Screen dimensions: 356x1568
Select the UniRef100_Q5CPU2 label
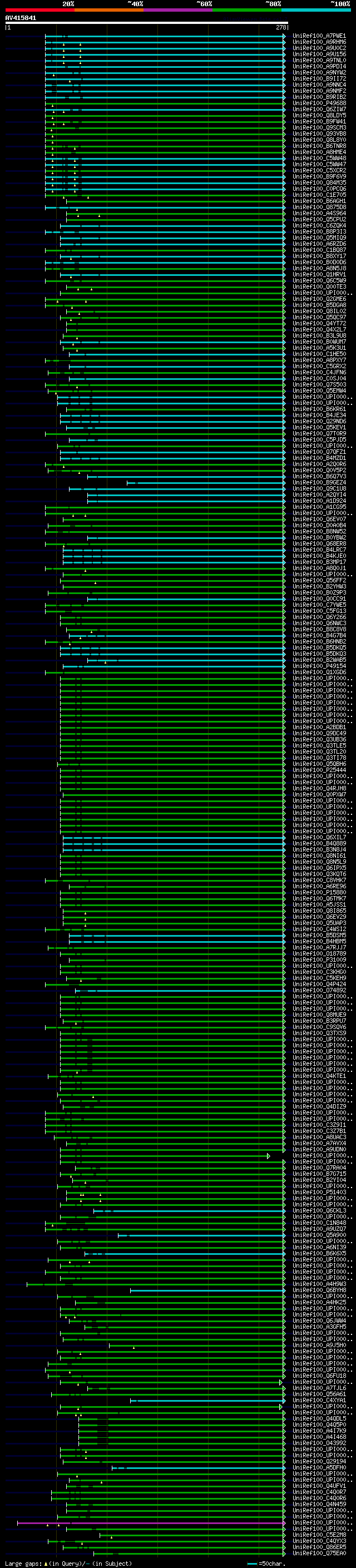coord(319,220)
